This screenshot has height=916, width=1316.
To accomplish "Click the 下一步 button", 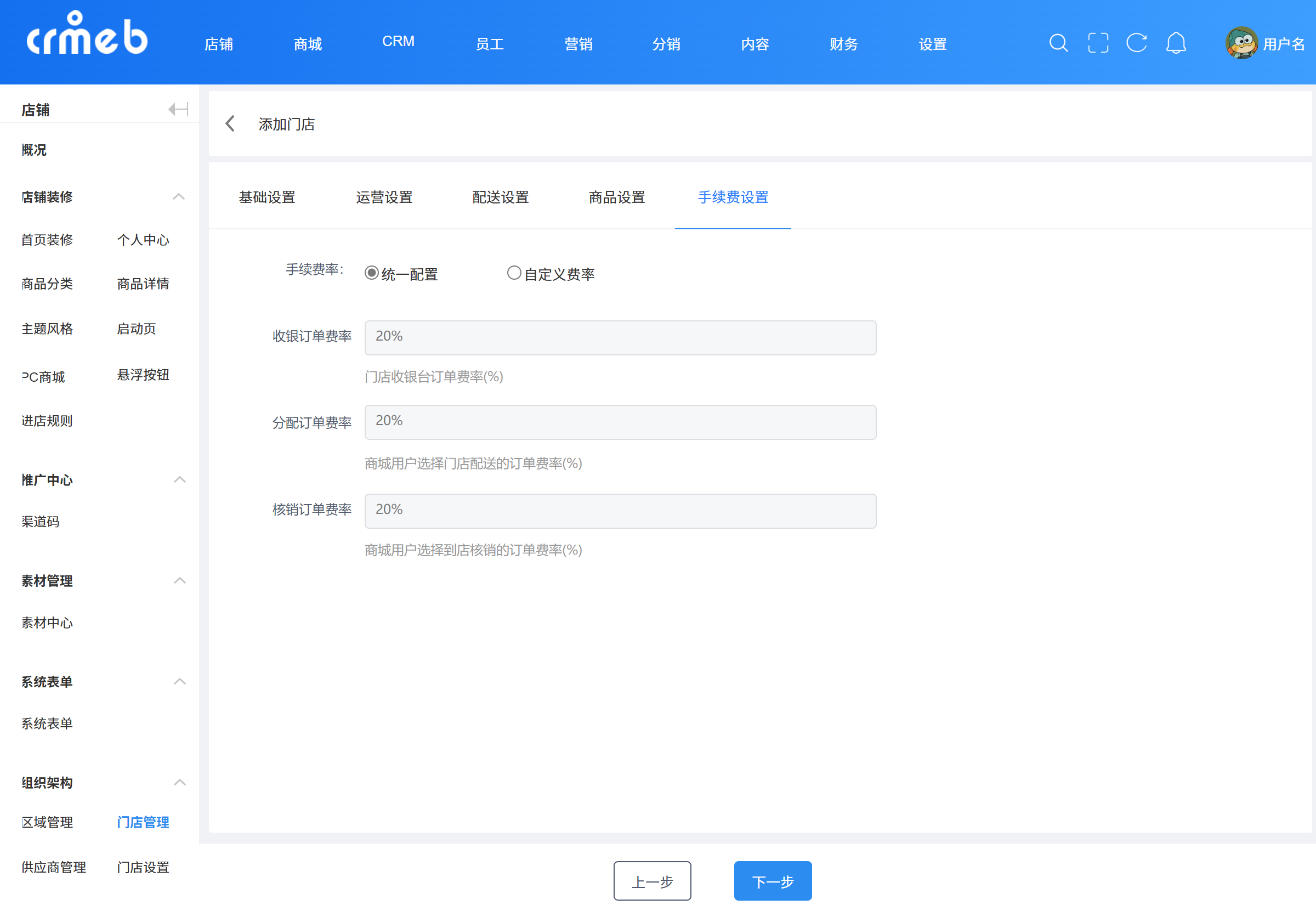I will tap(772, 881).
